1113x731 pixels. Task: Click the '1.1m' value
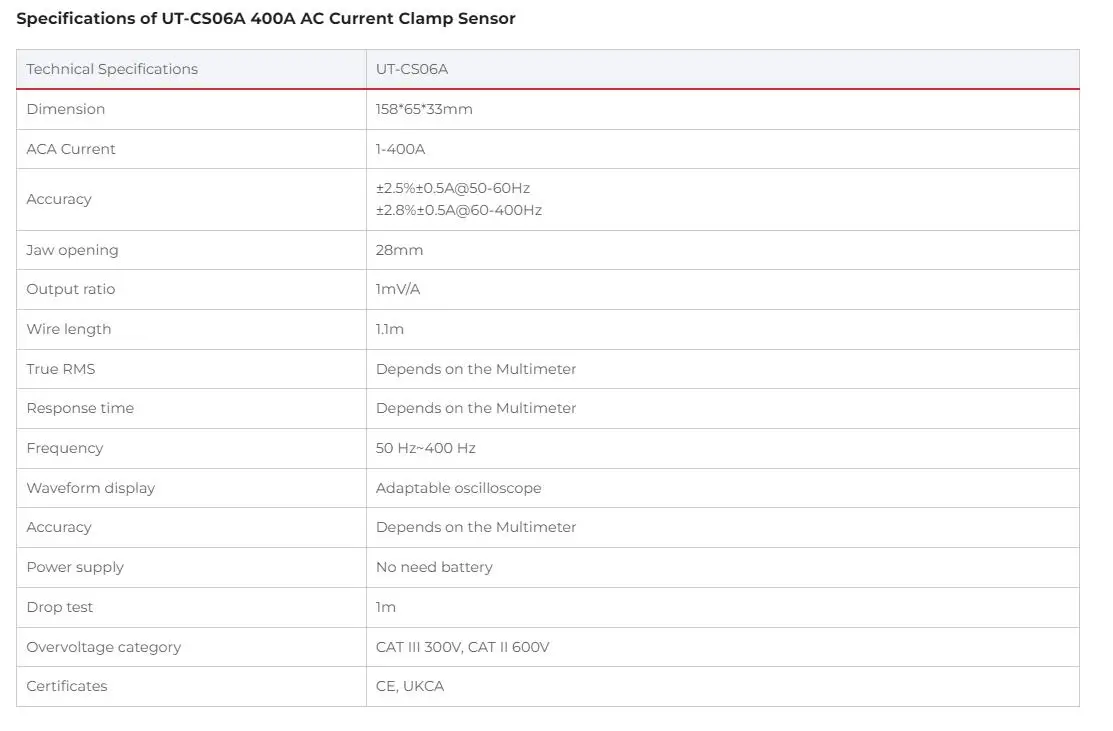click(x=390, y=329)
